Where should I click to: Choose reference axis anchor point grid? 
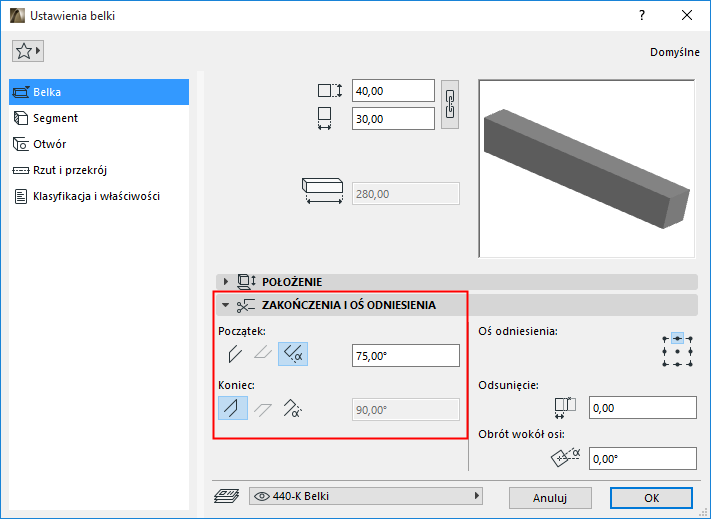point(677,351)
